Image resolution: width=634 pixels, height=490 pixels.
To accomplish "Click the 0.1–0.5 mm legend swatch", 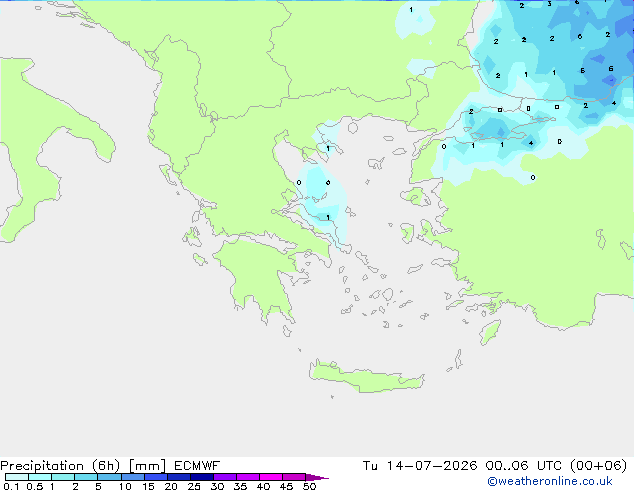I will pos(17,477).
